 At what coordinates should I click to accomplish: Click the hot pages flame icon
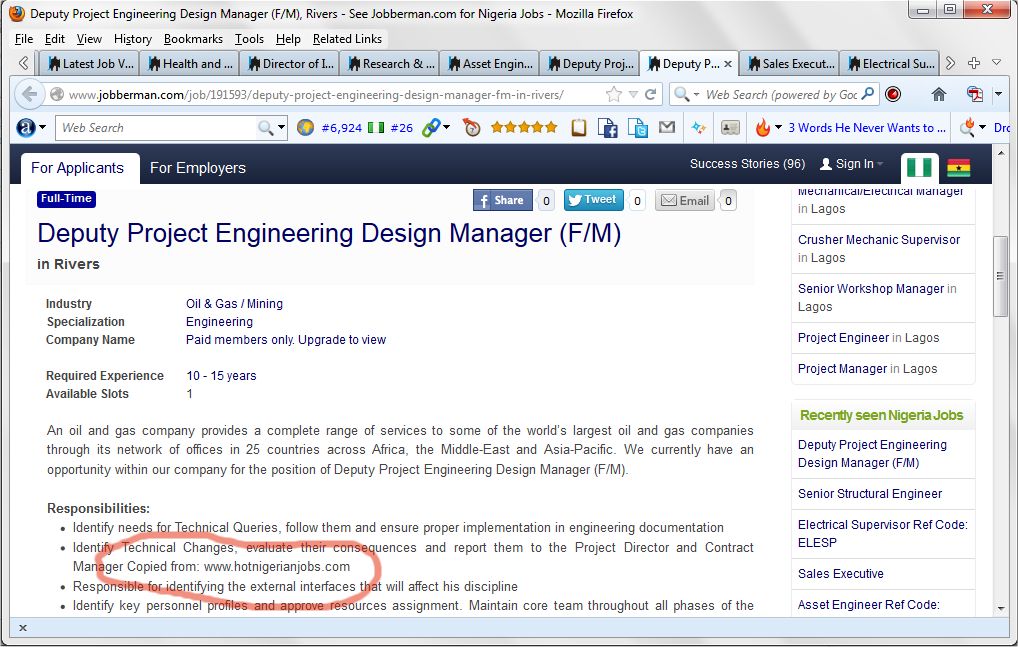(x=763, y=128)
